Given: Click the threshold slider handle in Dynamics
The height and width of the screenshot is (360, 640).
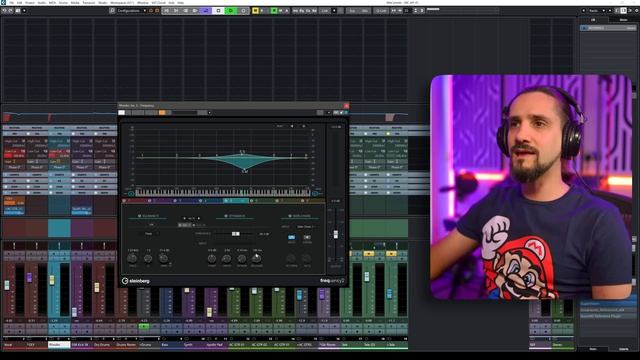Looking at the screenshot, I should pos(236,234).
